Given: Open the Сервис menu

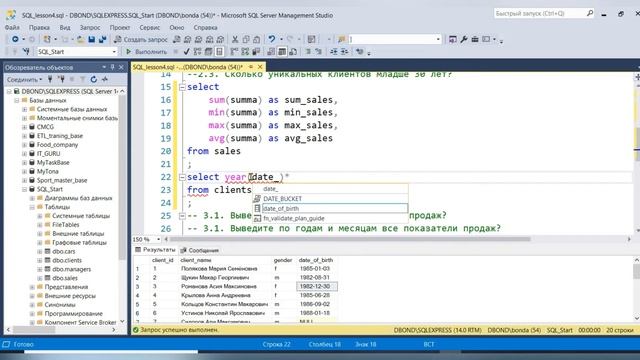Looking at the screenshot, I should point(149,27).
